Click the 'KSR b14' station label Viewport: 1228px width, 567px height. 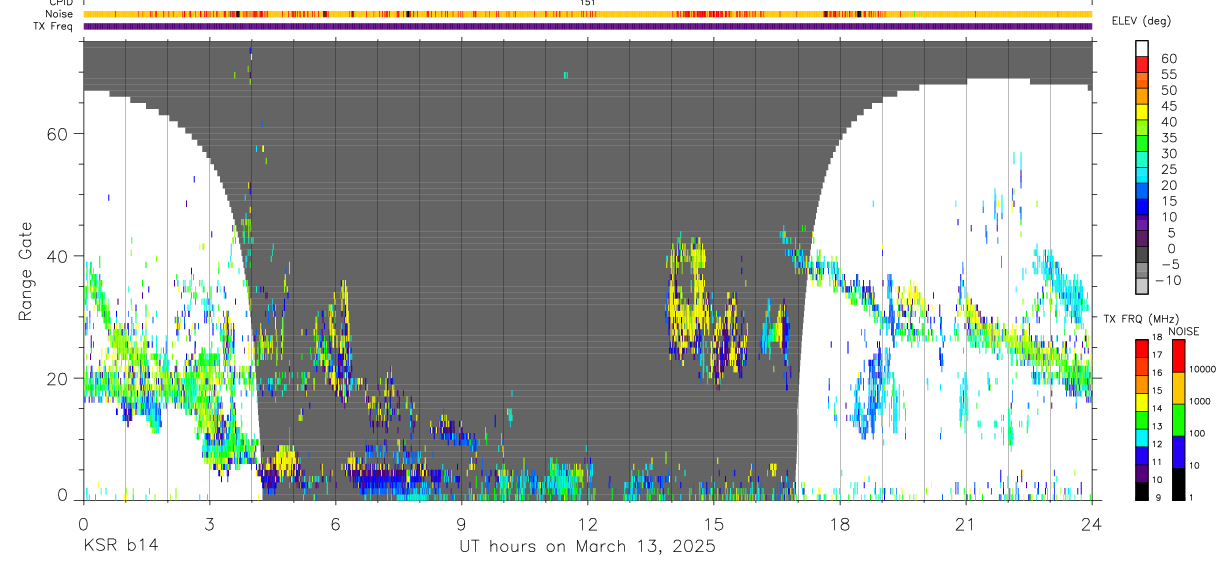click(x=120, y=547)
